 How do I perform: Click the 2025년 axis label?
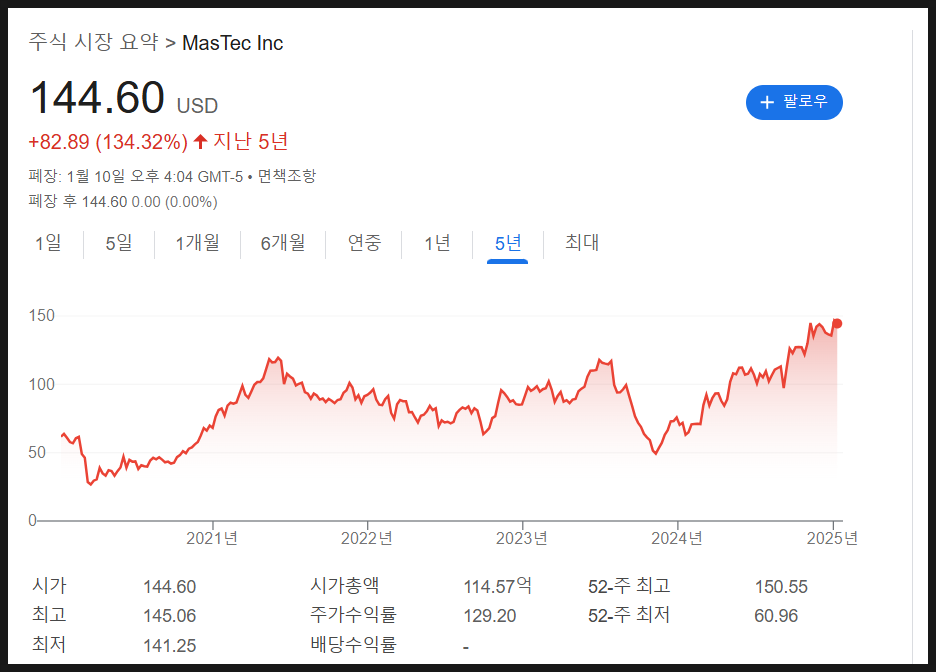(832, 538)
